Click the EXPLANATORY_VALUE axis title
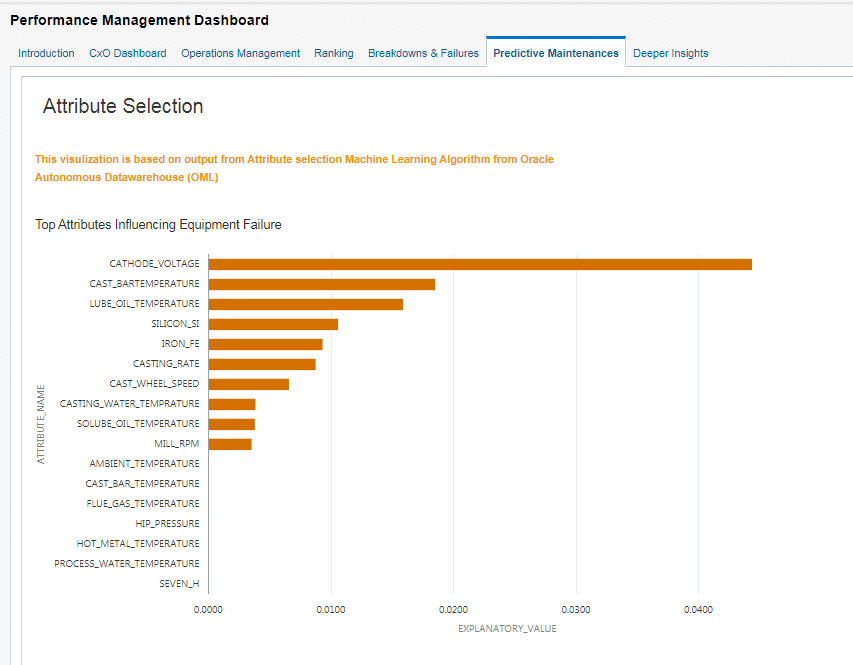Viewport: 853px width, 665px height. 507,628
